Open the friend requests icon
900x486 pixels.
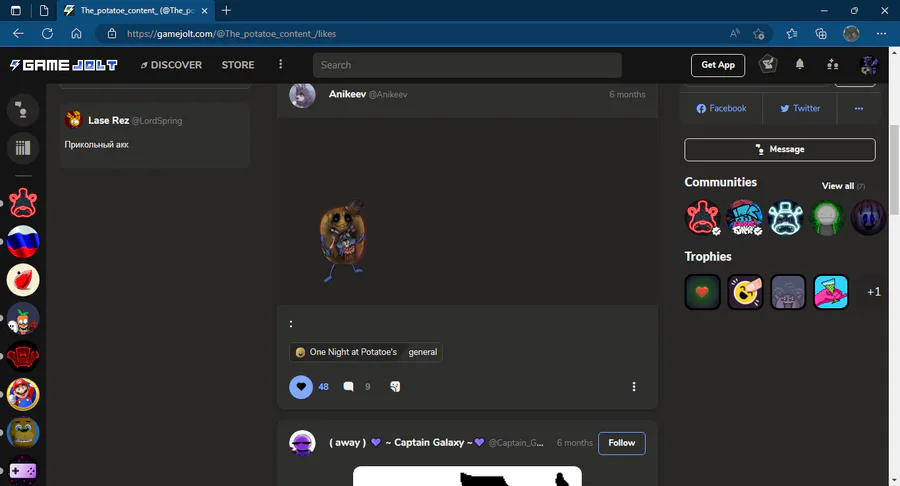point(832,65)
